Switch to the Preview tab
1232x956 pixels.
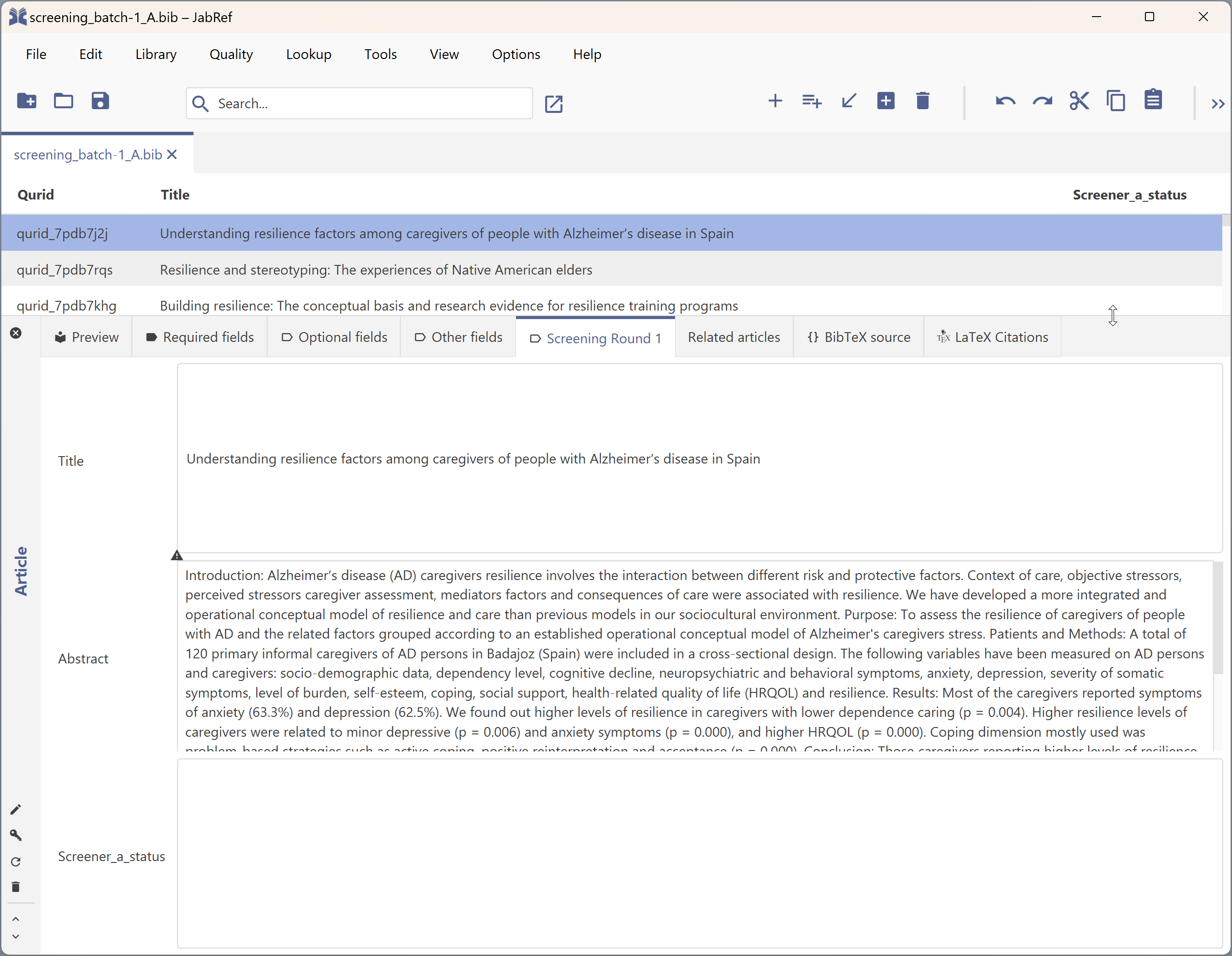click(86, 337)
